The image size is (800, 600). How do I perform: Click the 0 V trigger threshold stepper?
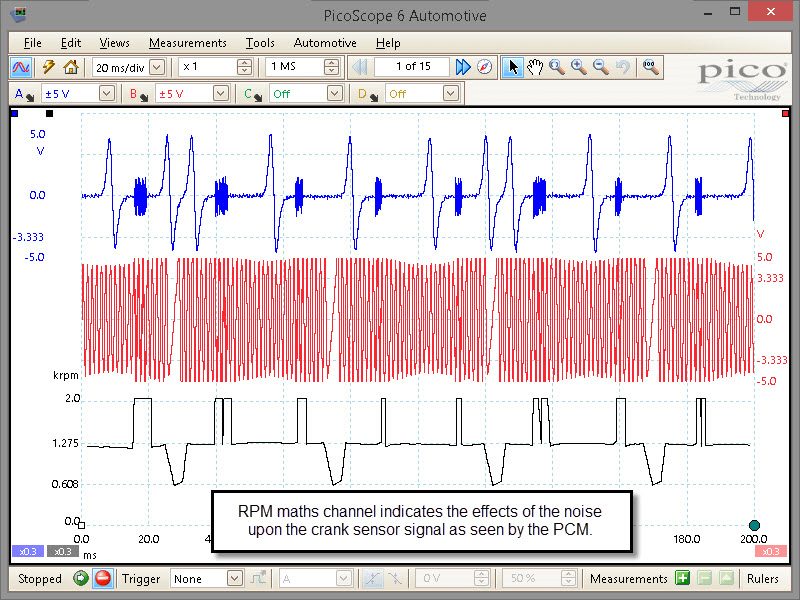[481, 579]
